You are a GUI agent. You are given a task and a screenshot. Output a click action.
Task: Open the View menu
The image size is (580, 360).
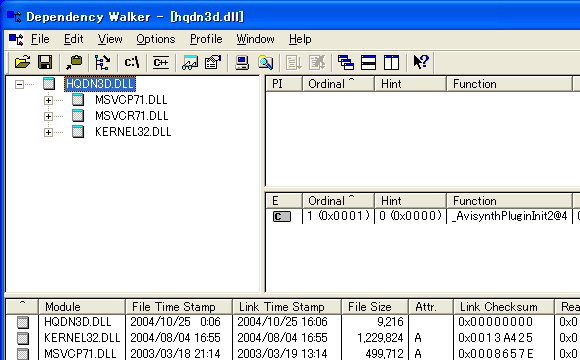(110, 39)
